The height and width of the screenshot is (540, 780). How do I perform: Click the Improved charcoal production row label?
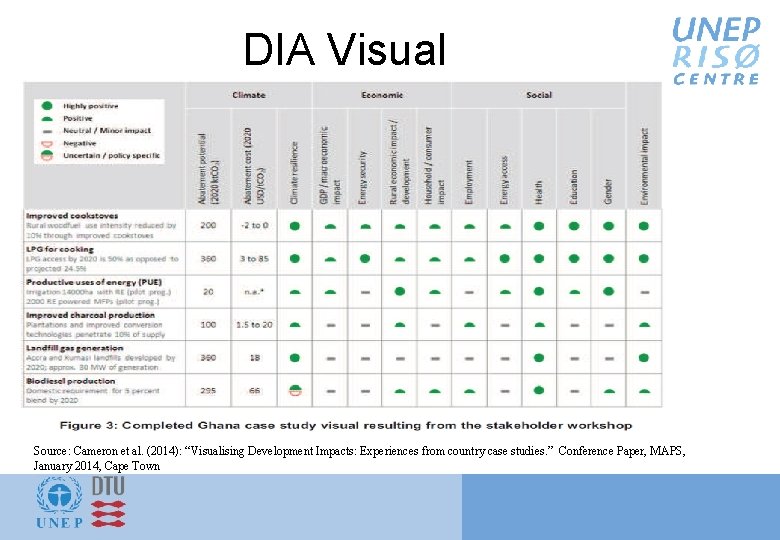click(x=90, y=315)
